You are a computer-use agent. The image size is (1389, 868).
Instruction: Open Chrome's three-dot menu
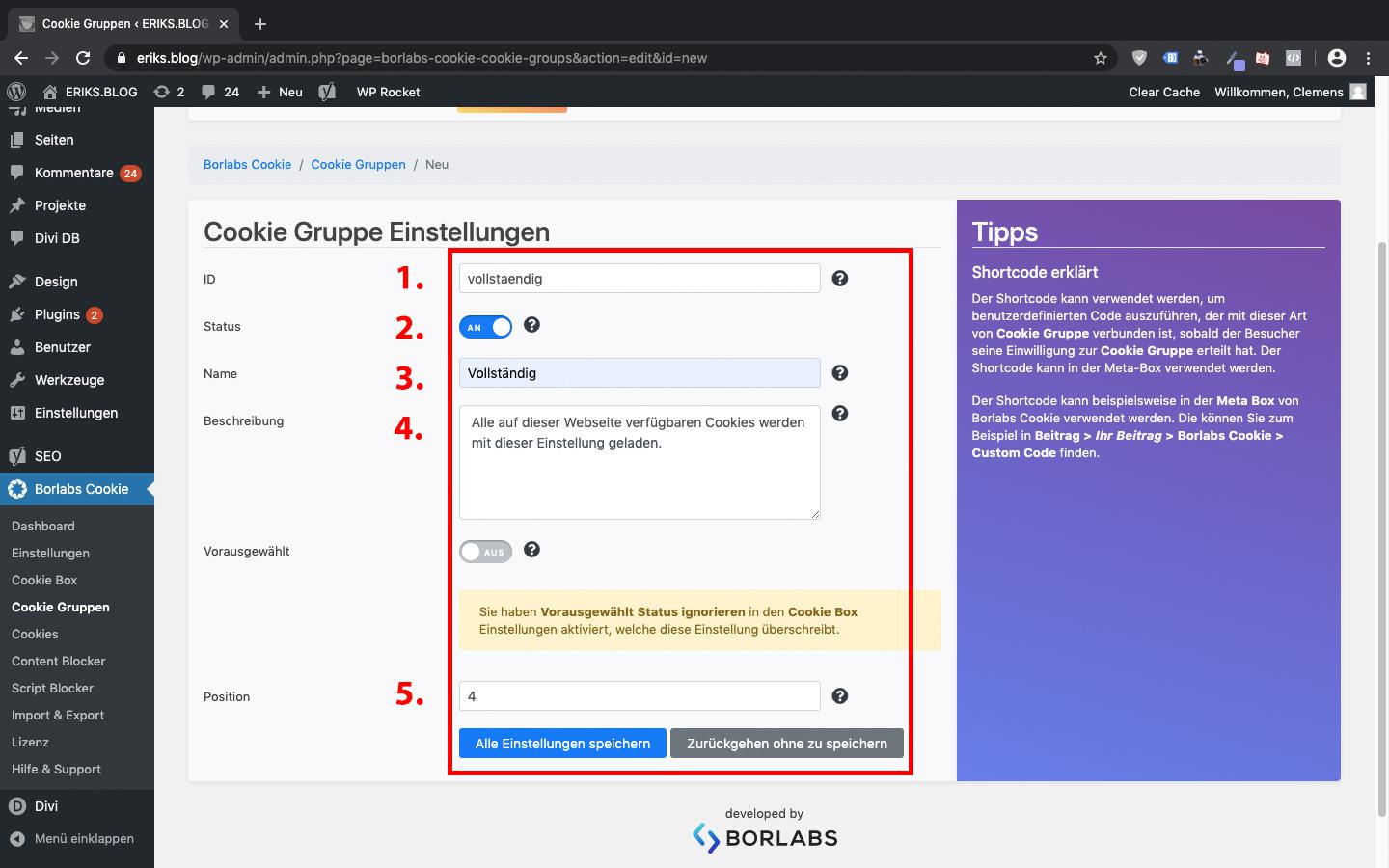tap(1369, 58)
